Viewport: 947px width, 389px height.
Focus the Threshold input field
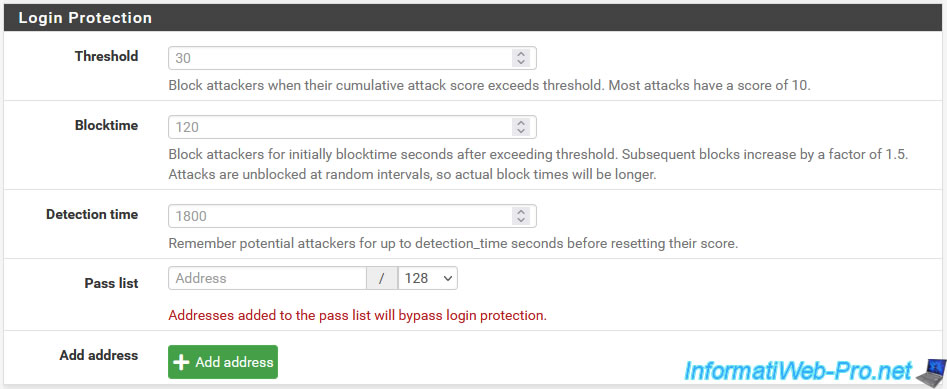[x=352, y=58]
